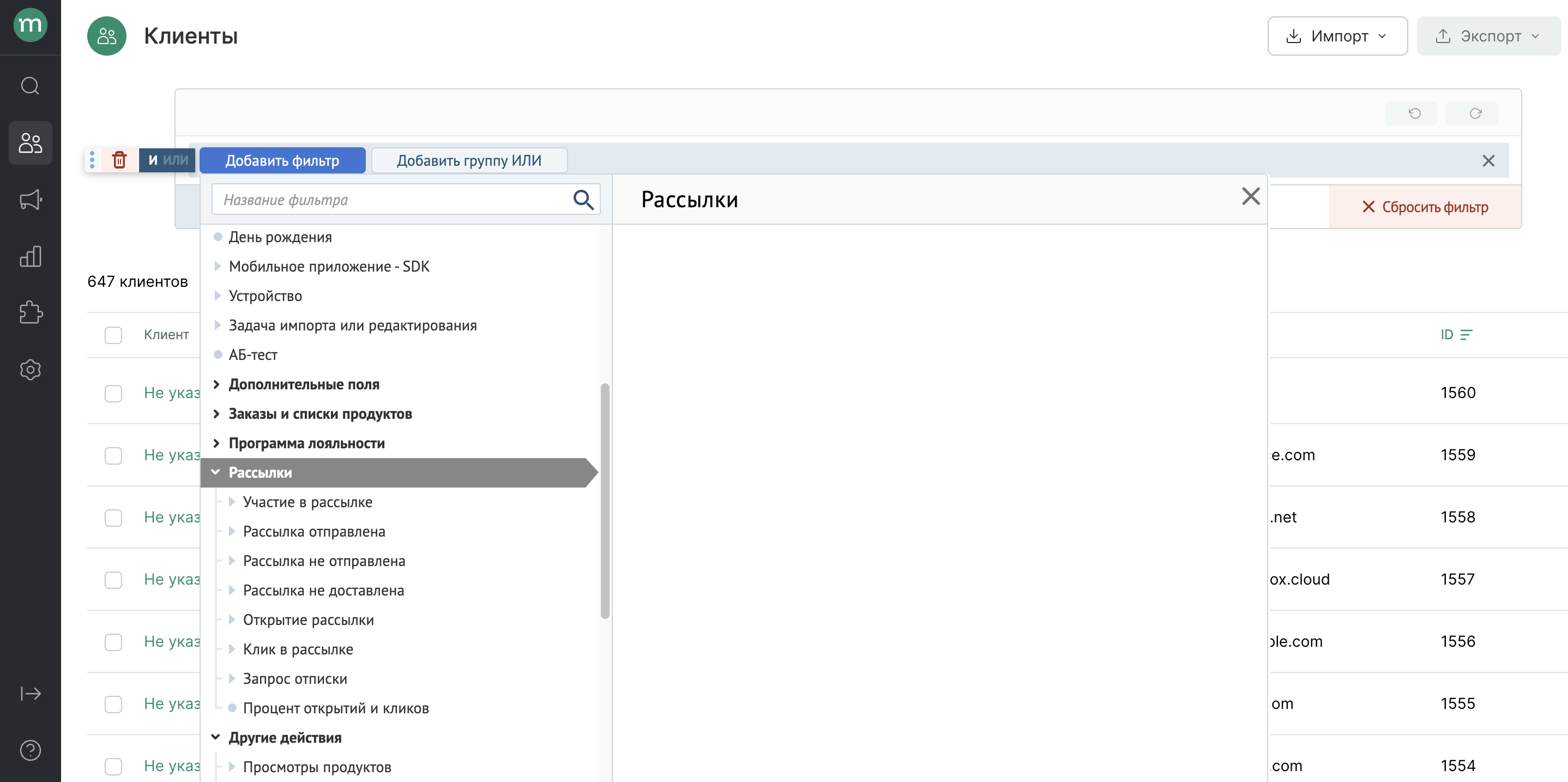1568x782 pixels.
Task: Check the row with ID 1554
Action: point(113,766)
